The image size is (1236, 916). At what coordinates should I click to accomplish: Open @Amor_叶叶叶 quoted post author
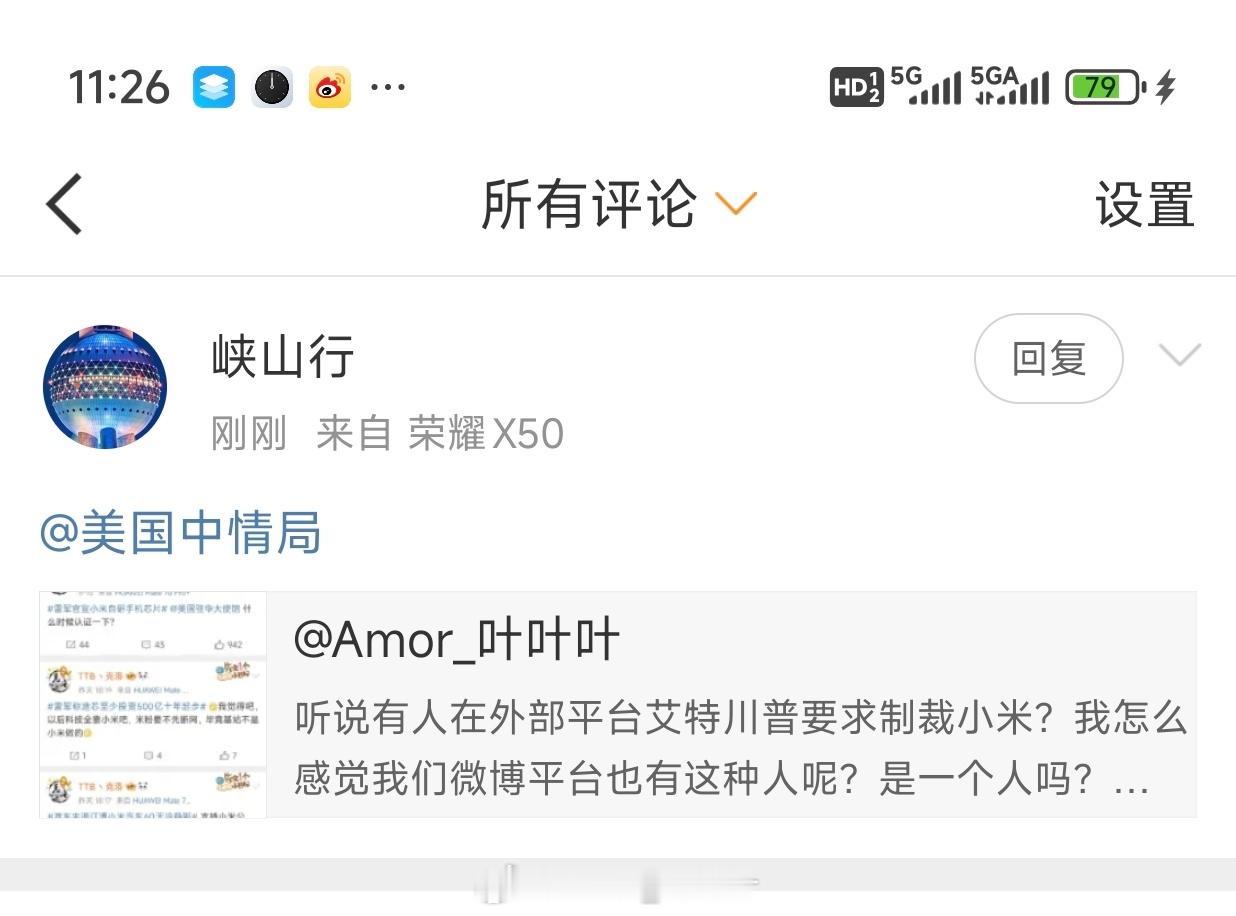point(457,639)
